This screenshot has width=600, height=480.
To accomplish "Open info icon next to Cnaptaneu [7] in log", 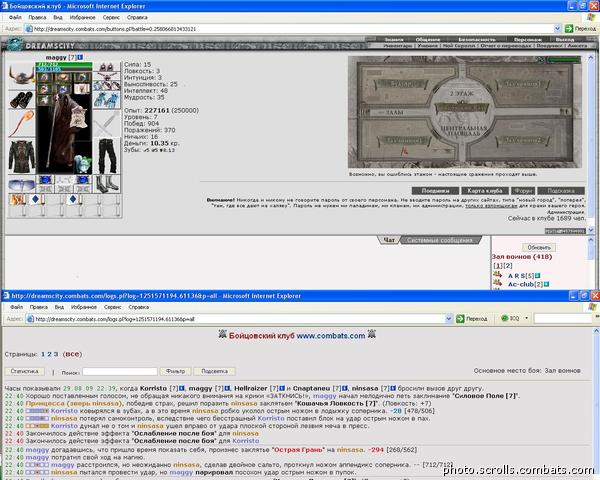I will pyautogui.click(x=345, y=388).
